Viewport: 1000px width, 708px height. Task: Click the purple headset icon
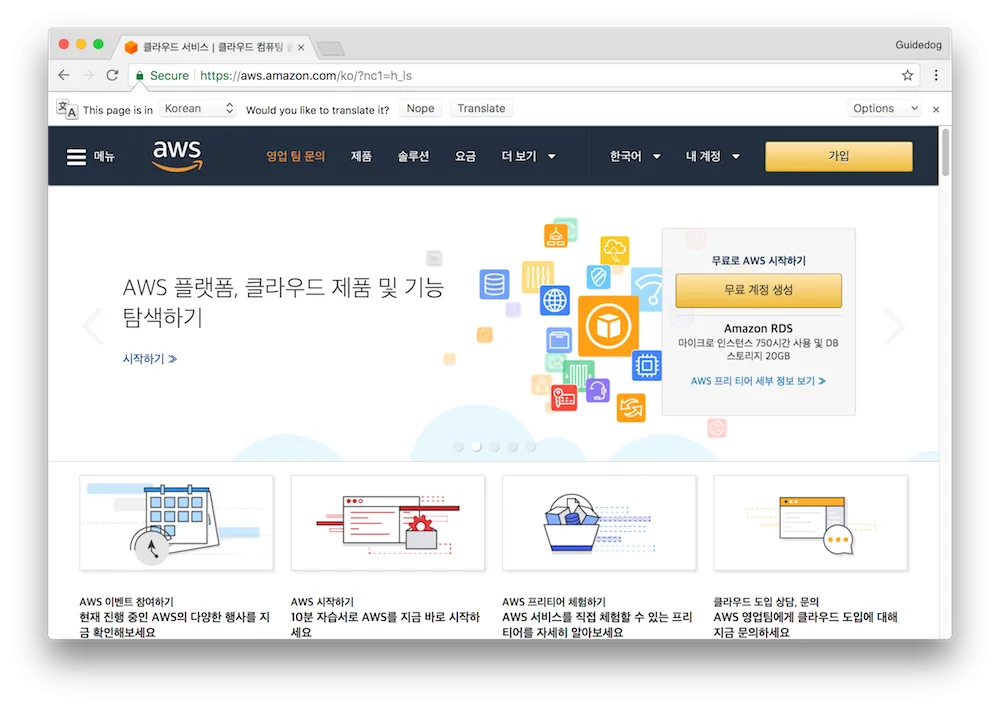[598, 390]
